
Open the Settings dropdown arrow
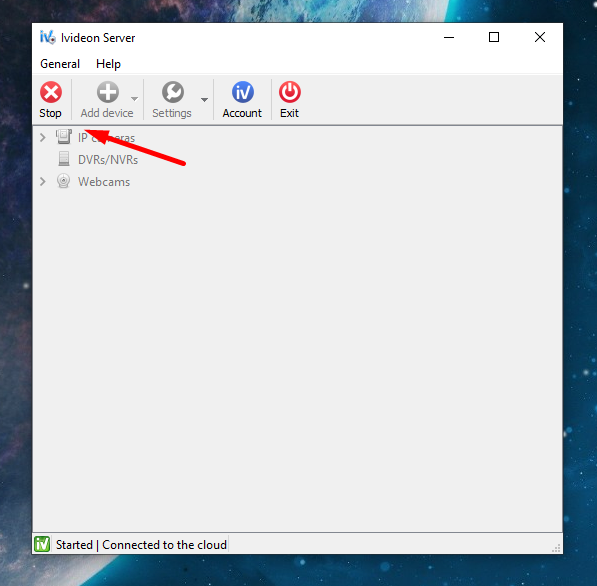pos(204,100)
